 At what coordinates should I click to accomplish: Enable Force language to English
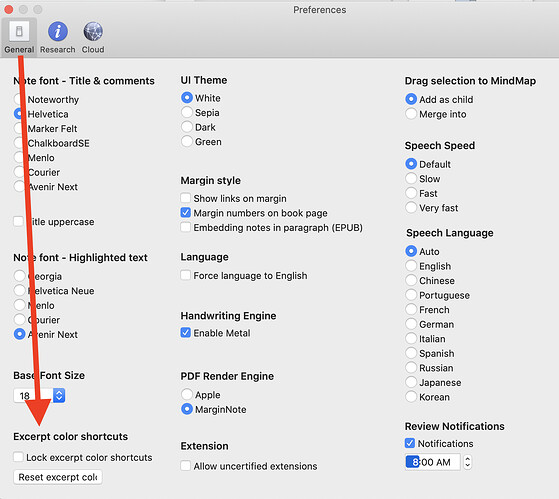[x=185, y=275]
